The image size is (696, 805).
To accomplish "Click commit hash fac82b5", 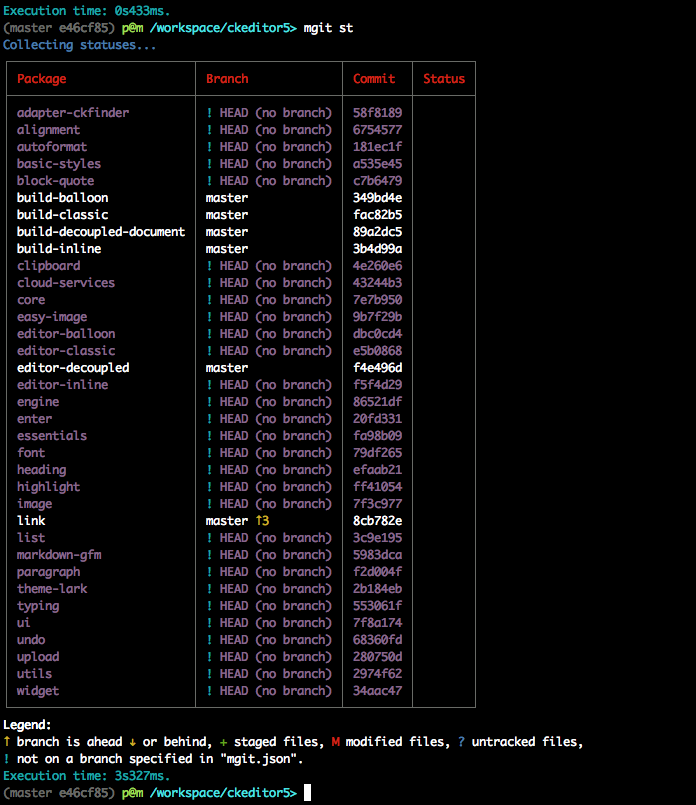I will 377,215.
